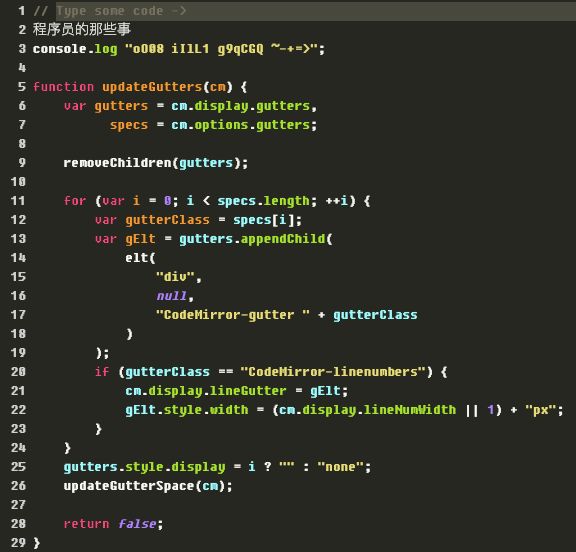This screenshot has width=576, height=552.
Task: Click the function name 'updateGutters'
Action: click(x=152, y=87)
